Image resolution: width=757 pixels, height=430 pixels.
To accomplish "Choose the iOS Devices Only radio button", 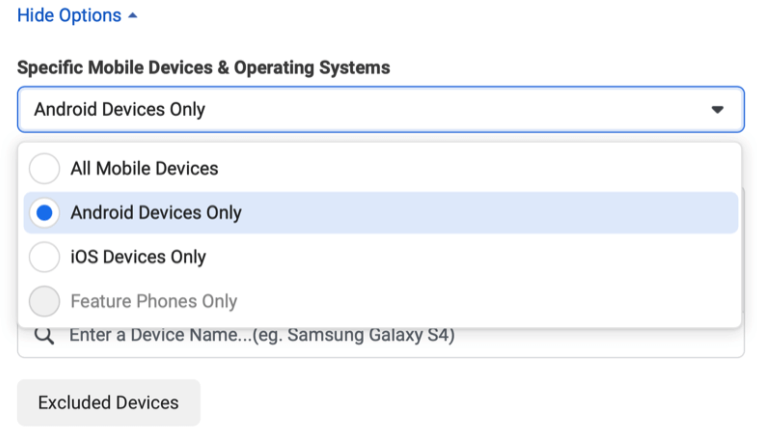I will pos(44,257).
